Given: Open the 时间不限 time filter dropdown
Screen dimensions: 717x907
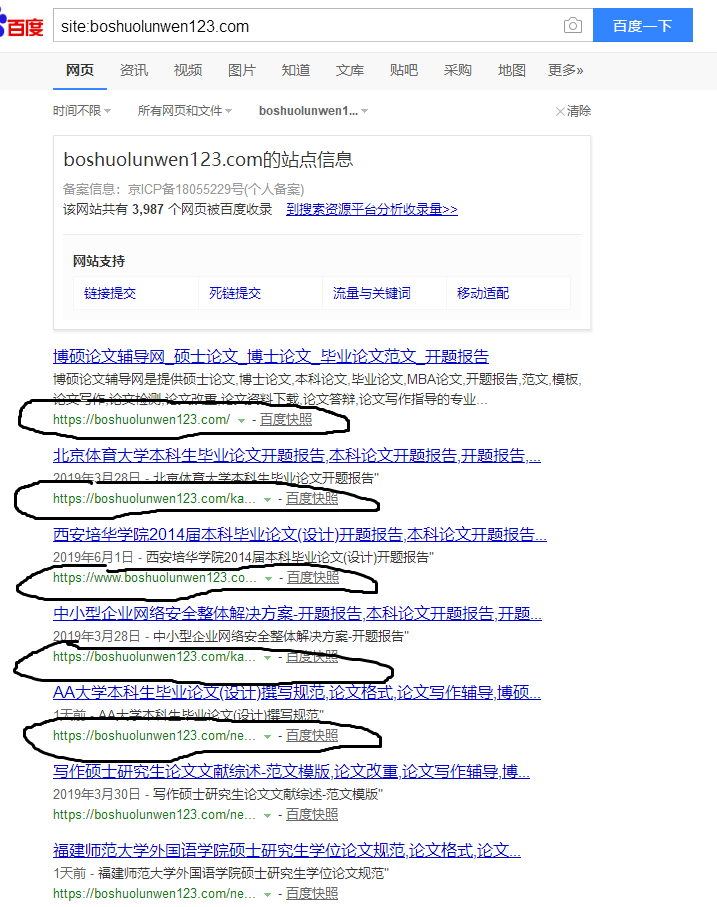Looking at the screenshot, I should [x=82, y=110].
